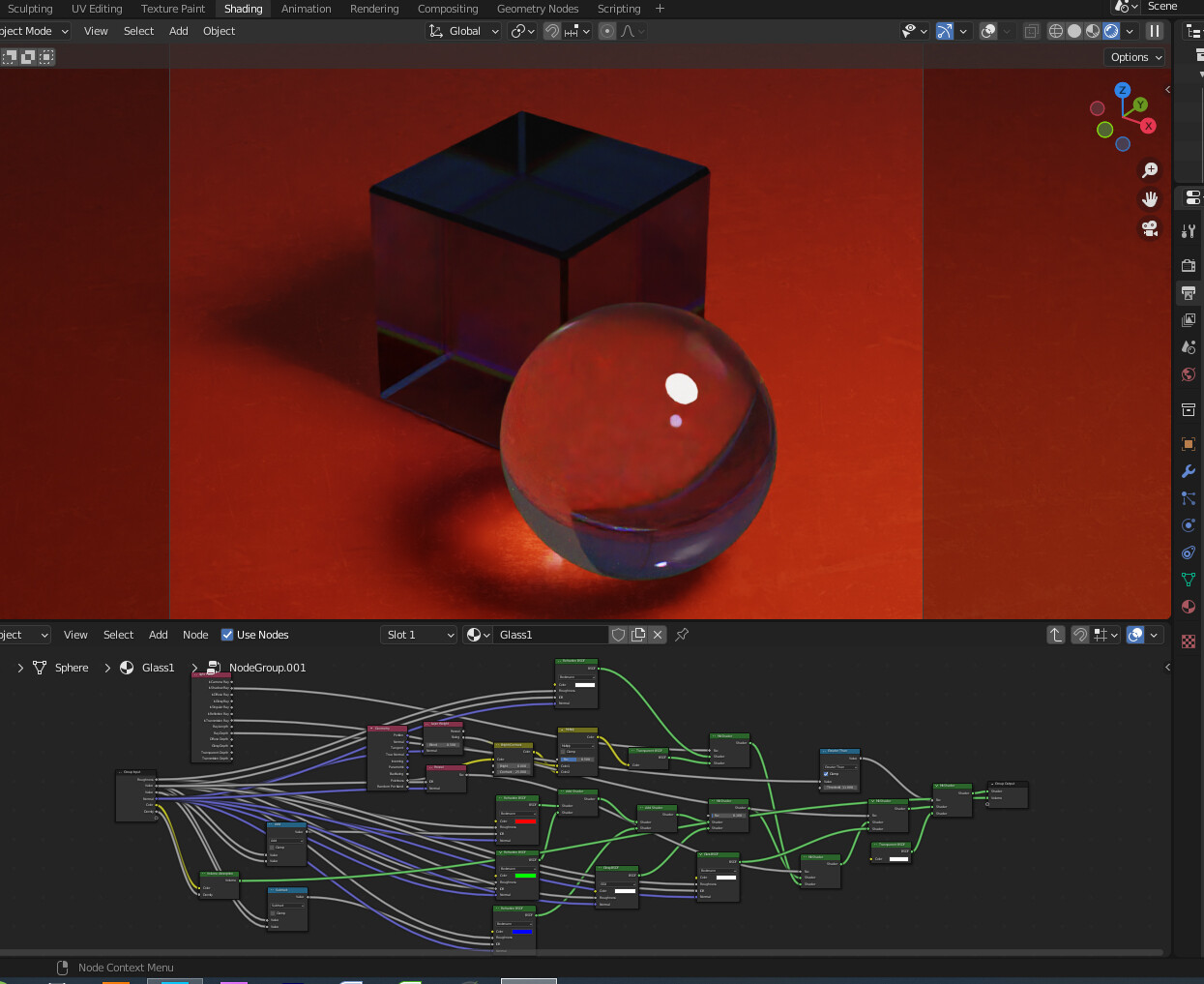
Task: Open the Slot 1 material slot dropdown
Action: (x=419, y=634)
